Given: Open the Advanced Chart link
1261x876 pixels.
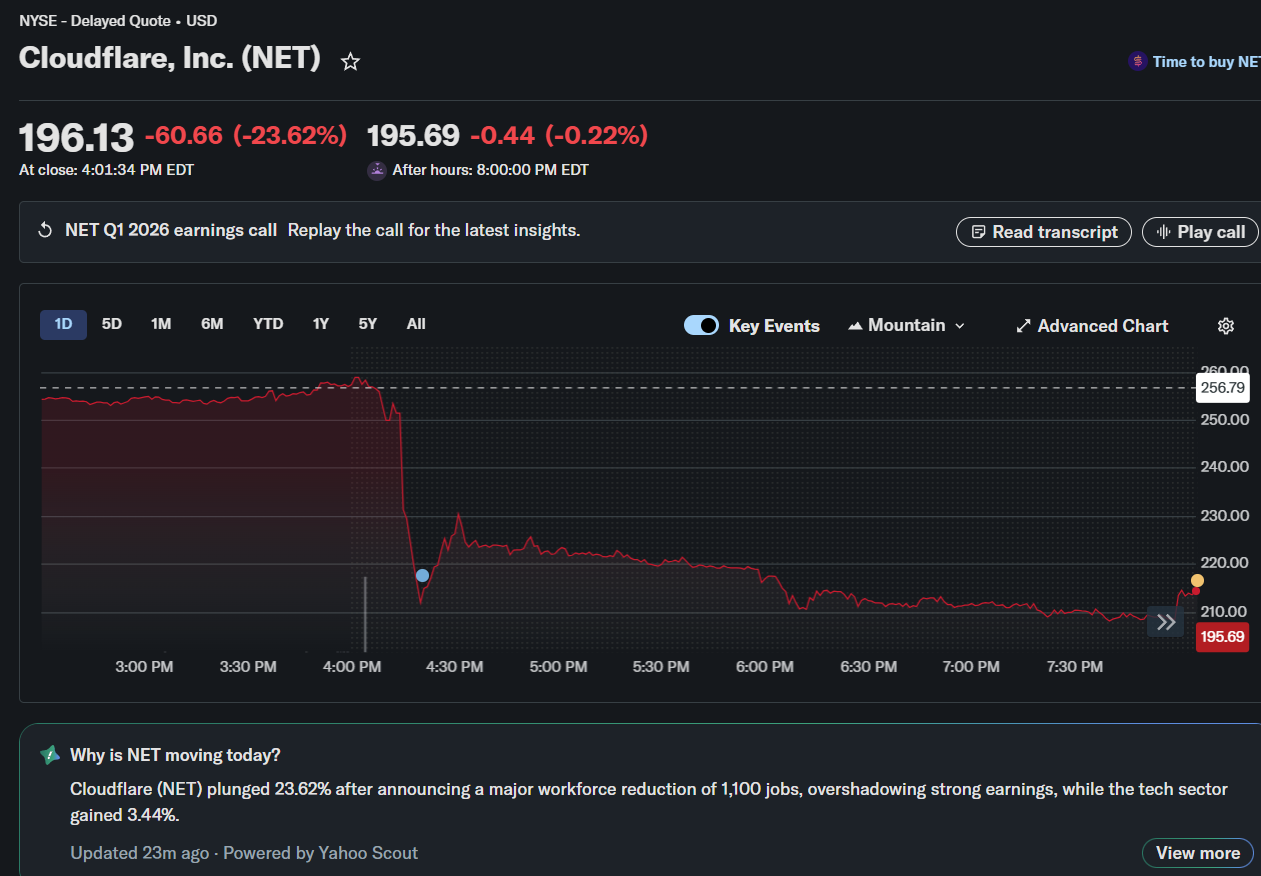Looking at the screenshot, I should [x=1092, y=326].
